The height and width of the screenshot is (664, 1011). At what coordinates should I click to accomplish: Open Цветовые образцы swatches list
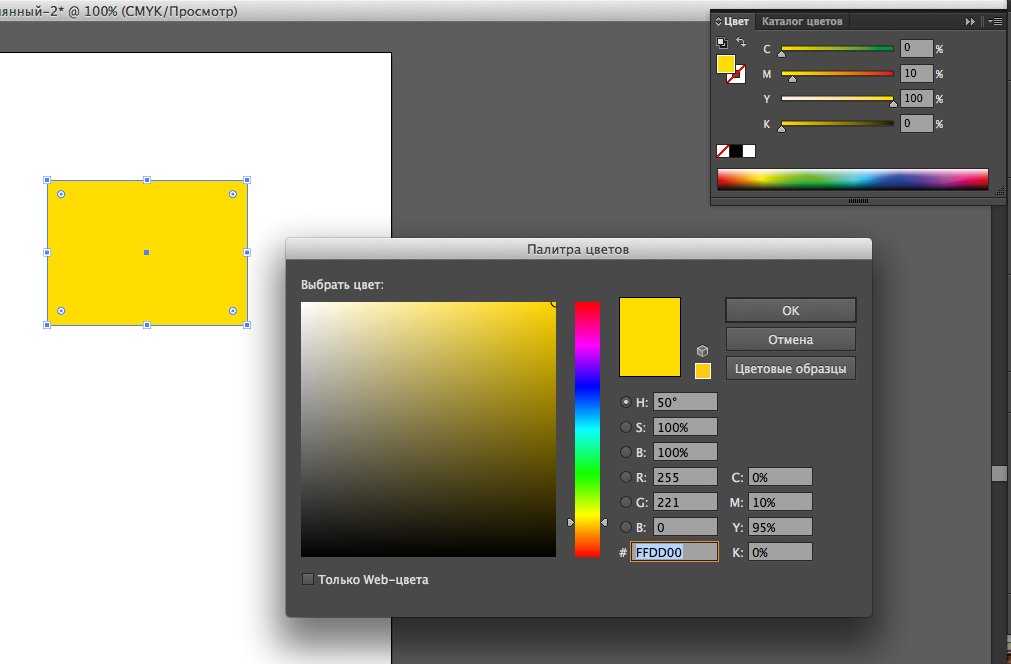coord(790,368)
